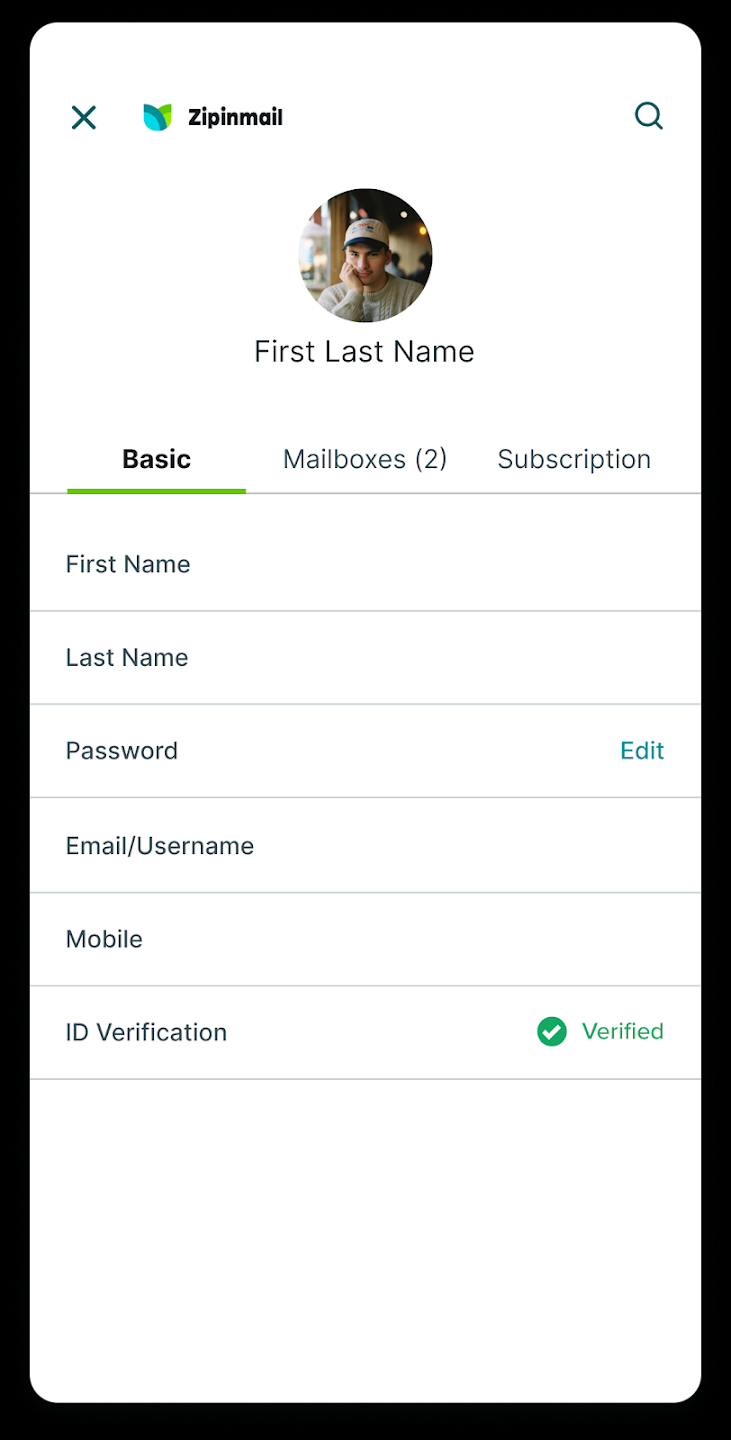Open the ID Verification row

365,1032
